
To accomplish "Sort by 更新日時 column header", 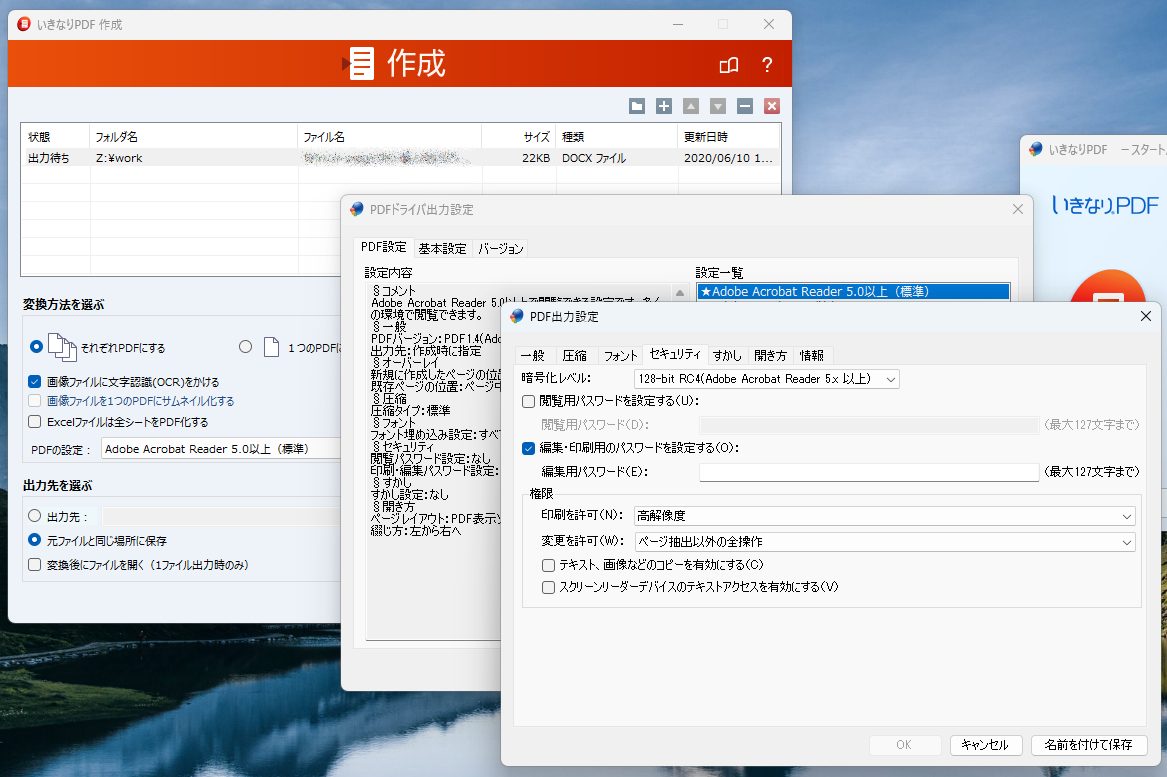I will 729,137.
